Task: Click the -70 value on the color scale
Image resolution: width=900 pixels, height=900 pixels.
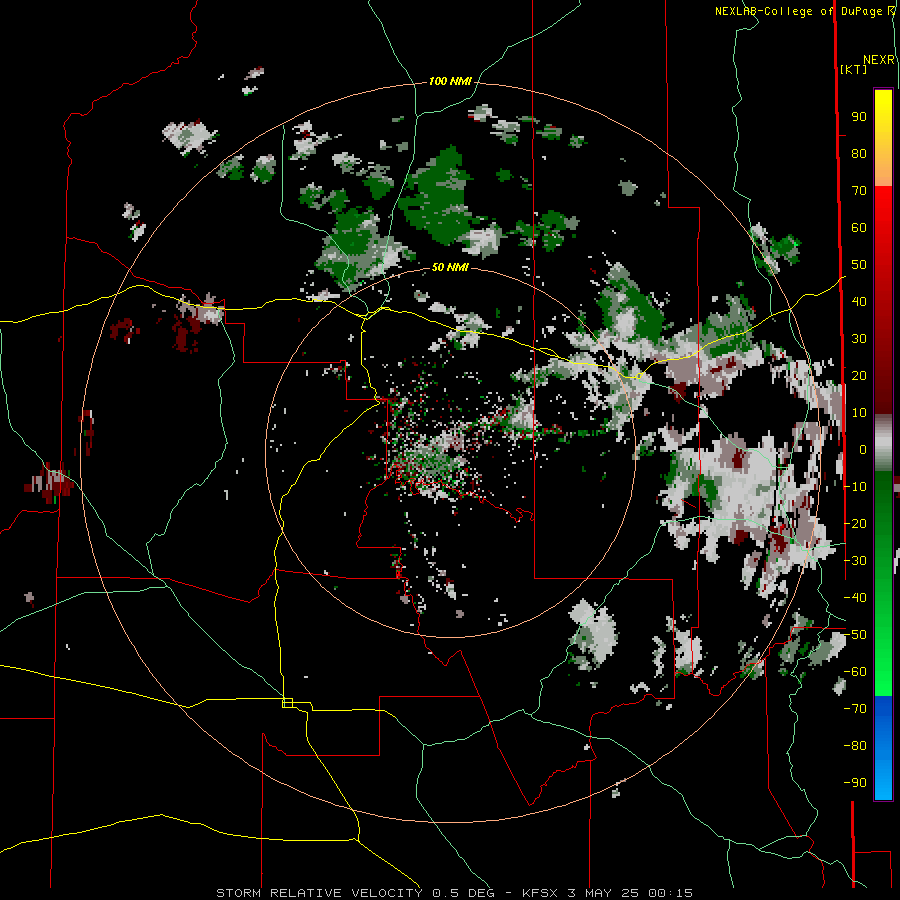Action: tap(855, 709)
